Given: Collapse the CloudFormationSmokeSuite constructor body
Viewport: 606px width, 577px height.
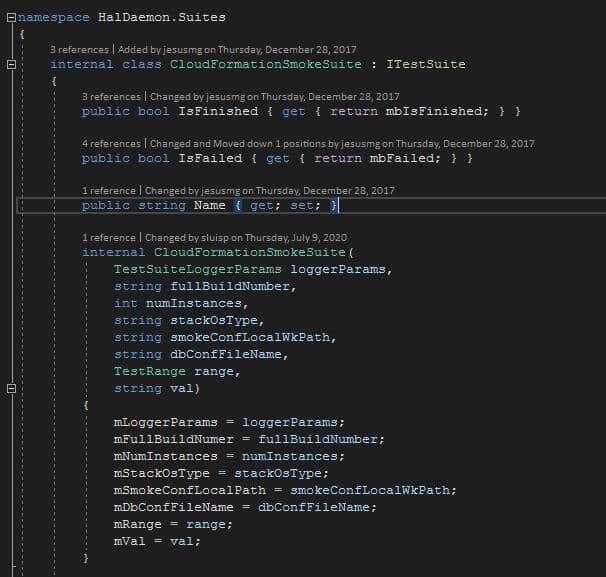Looking at the screenshot, I should [11, 388].
